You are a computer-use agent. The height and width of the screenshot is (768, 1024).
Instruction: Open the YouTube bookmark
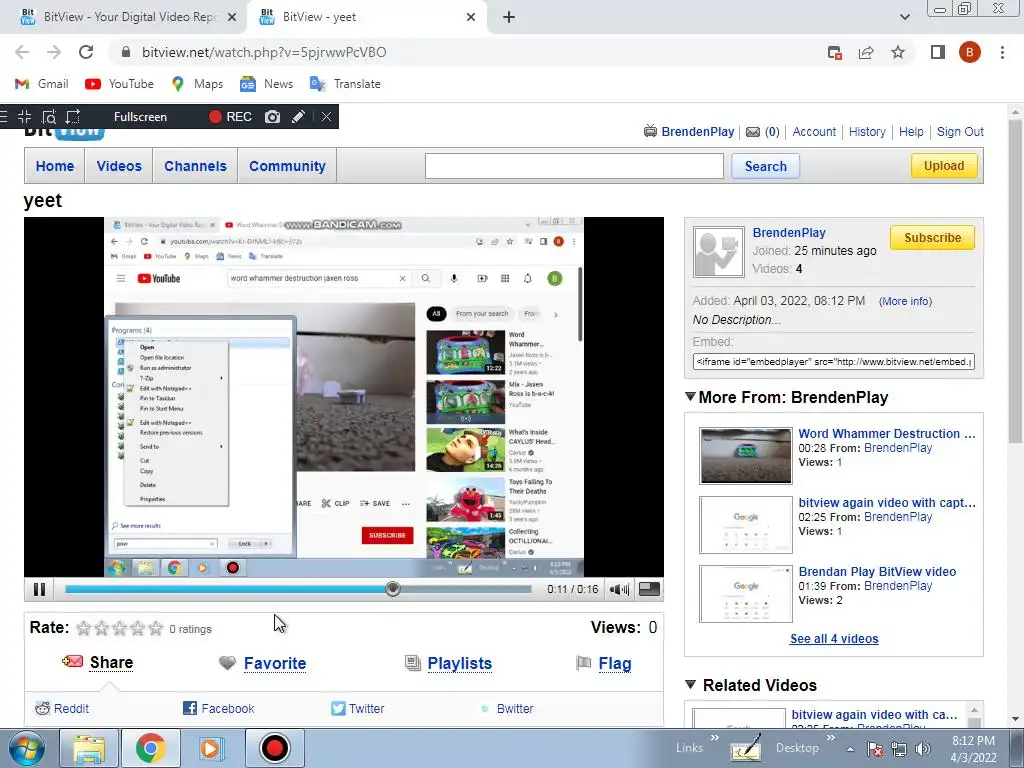coord(120,84)
